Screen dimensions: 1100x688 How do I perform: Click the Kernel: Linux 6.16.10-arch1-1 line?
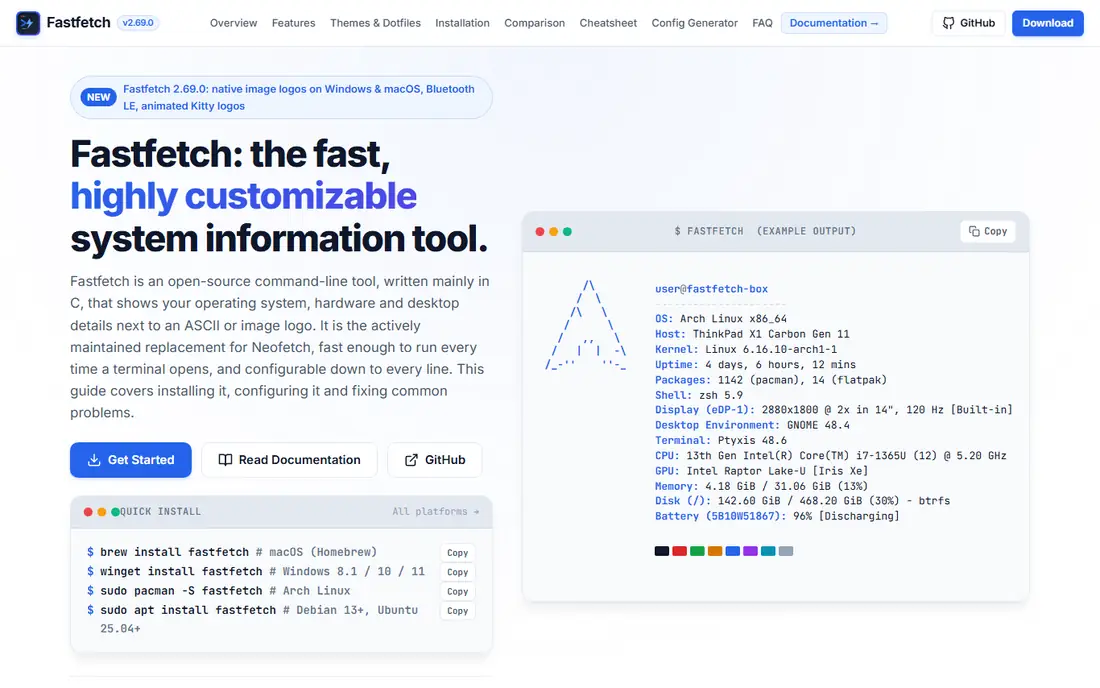coord(746,349)
